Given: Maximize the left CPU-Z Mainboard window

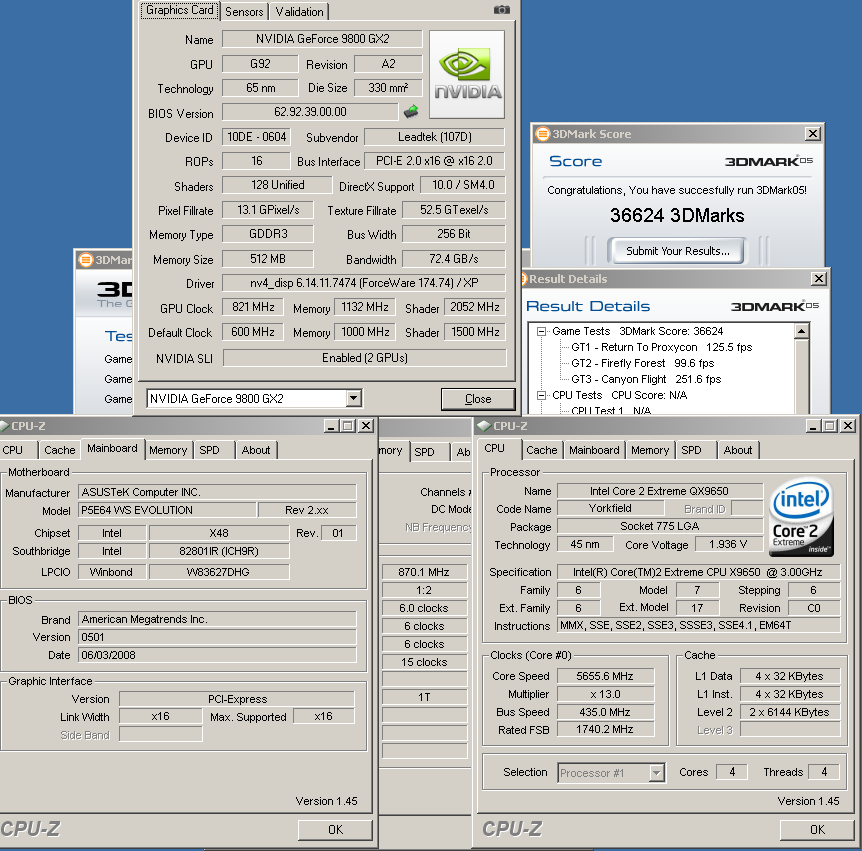Looking at the screenshot, I should [348, 426].
